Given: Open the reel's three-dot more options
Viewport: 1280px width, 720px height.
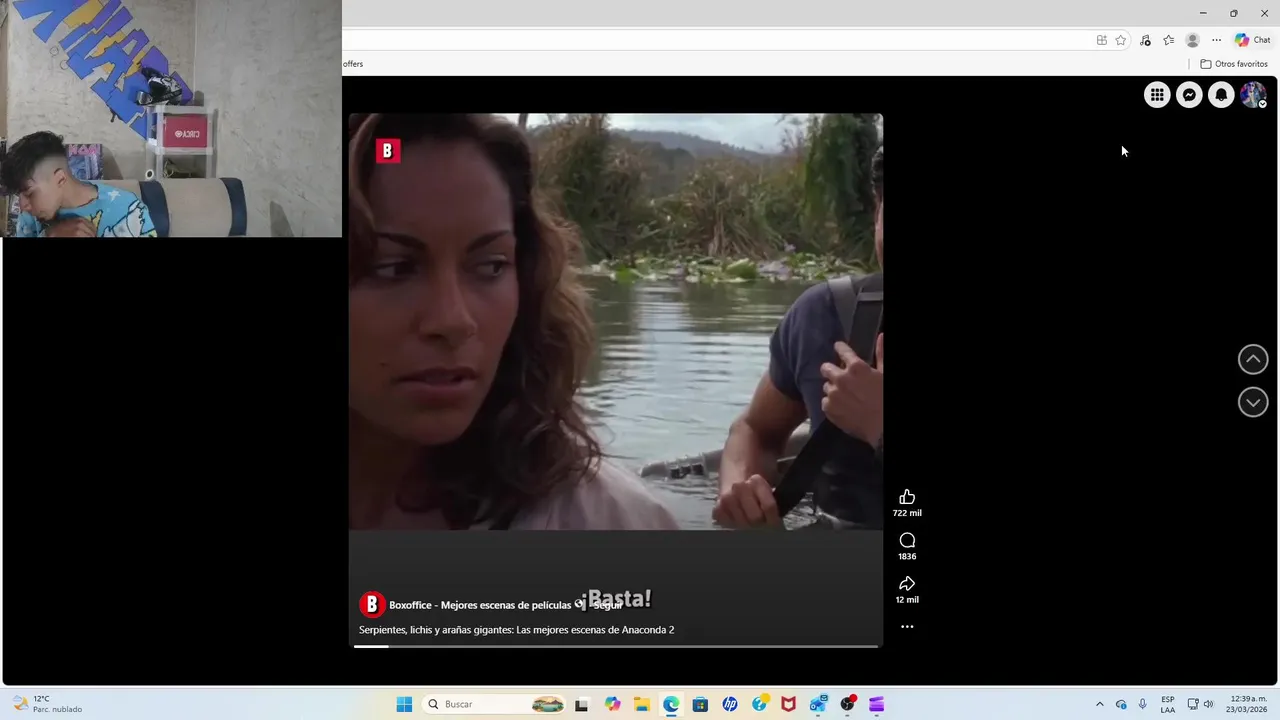Looking at the screenshot, I should [x=907, y=627].
